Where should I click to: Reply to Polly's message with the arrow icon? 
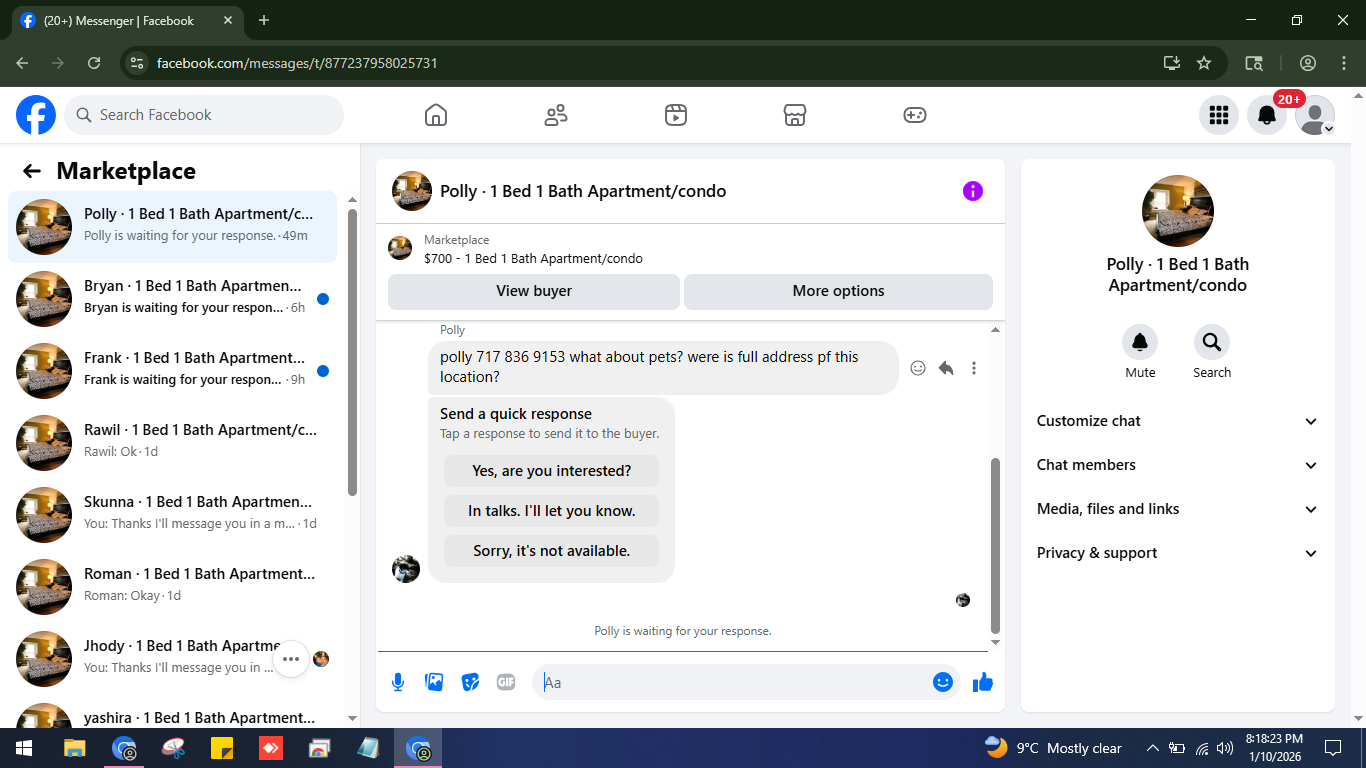pos(946,368)
